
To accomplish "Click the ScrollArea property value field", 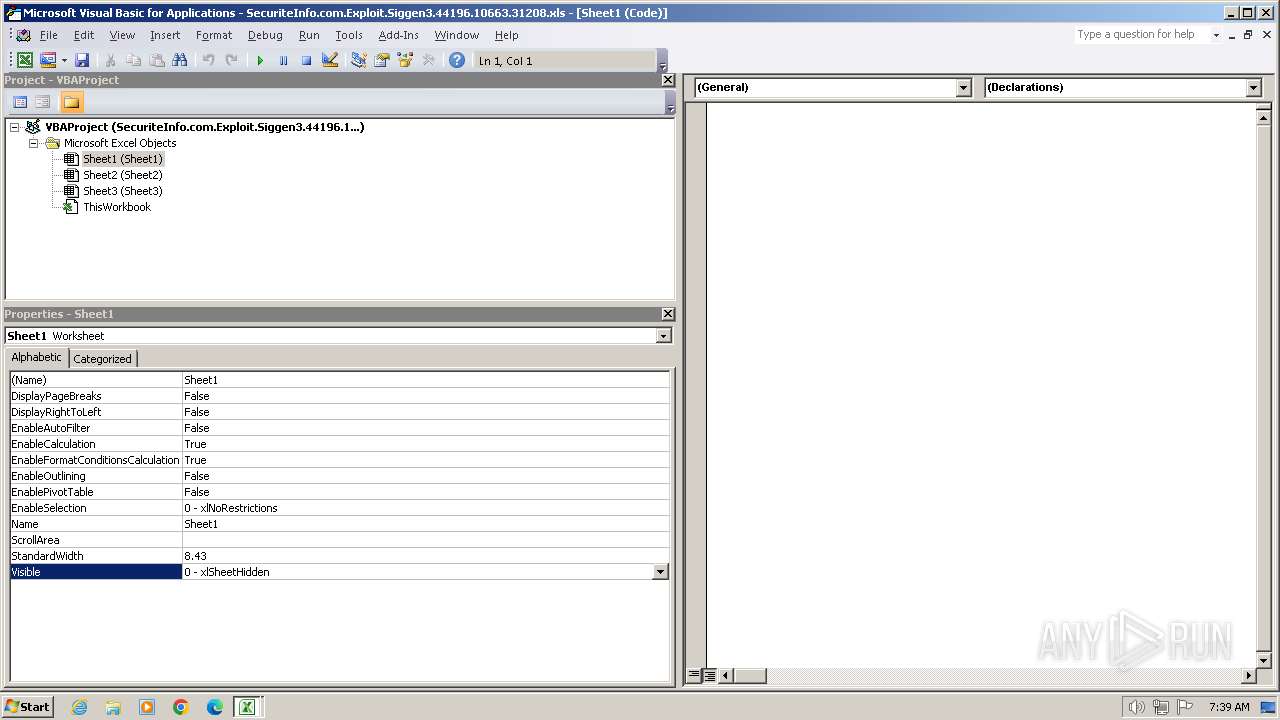I will 426,540.
